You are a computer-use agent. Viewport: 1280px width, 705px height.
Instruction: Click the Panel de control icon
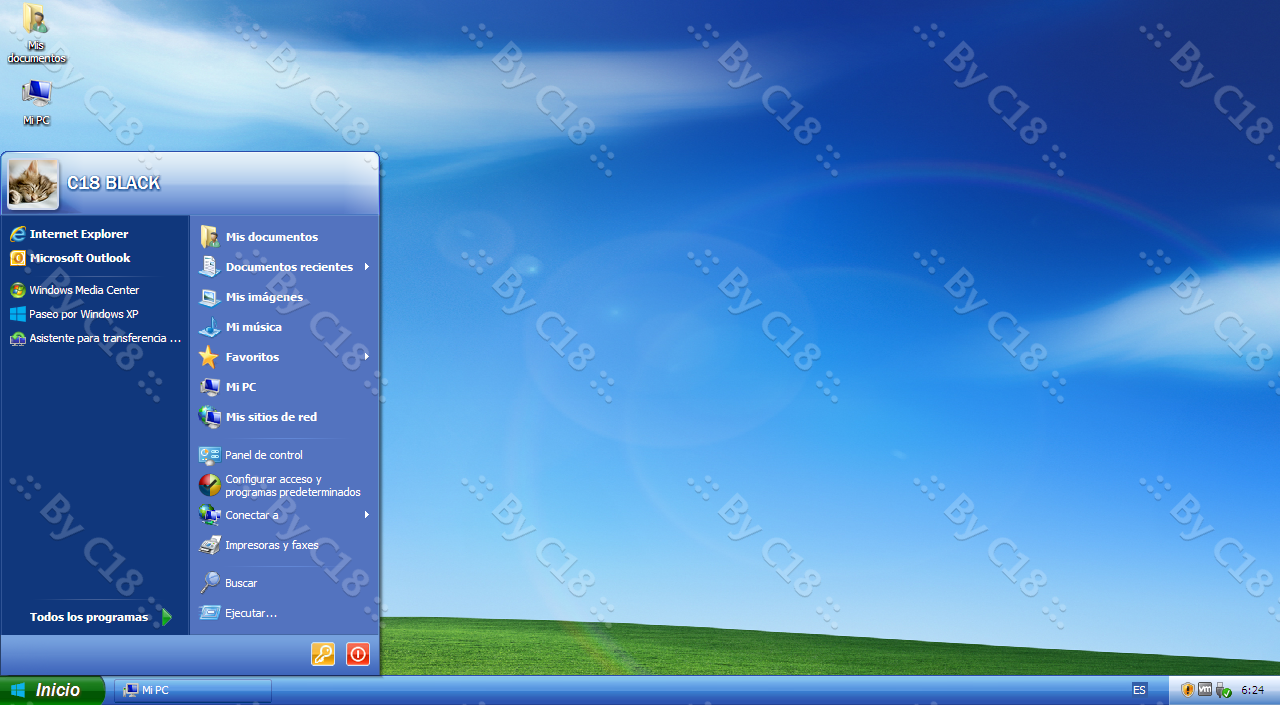pyautogui.click(x=209, y=455)
